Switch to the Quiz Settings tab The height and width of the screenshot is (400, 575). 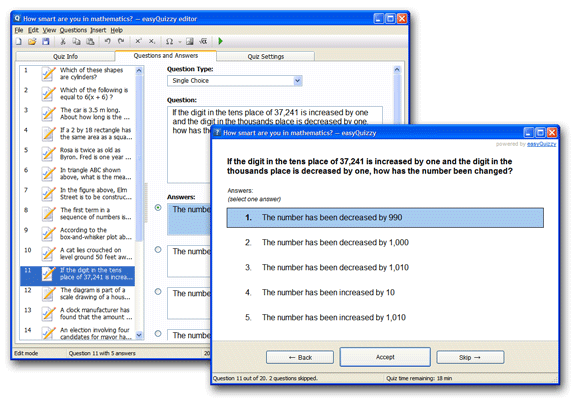(x=265, y=56)
